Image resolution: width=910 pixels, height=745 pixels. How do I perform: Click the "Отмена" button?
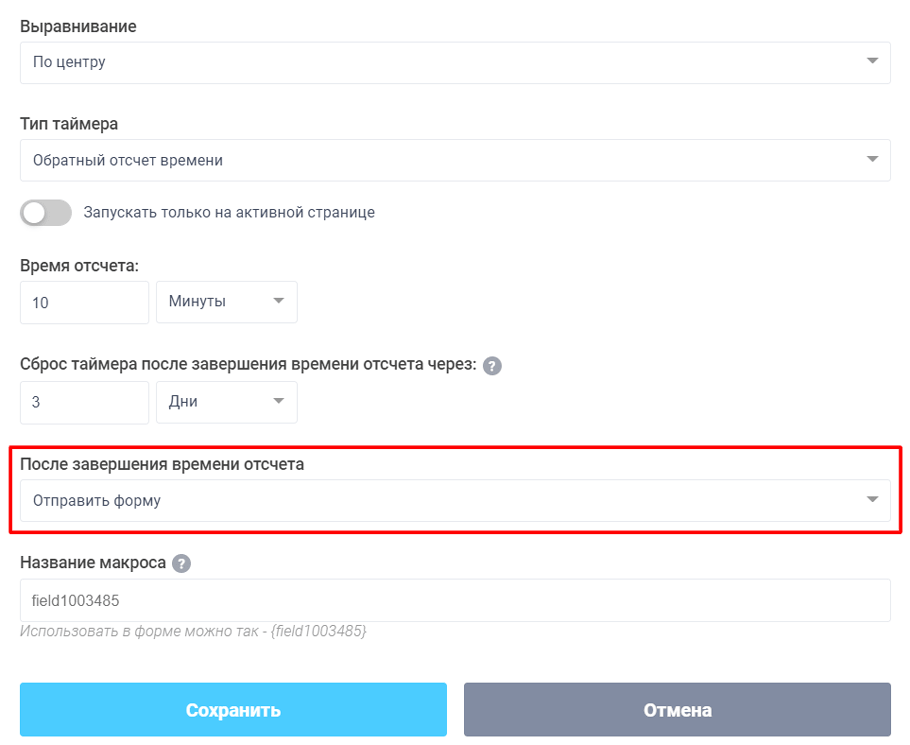click(x=676, y=709)
